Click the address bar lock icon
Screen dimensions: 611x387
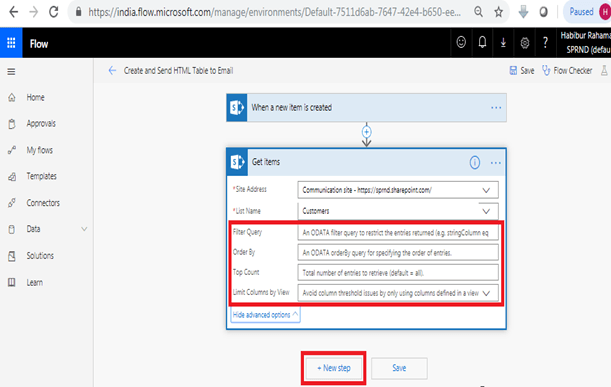click(x=78, y=12)
